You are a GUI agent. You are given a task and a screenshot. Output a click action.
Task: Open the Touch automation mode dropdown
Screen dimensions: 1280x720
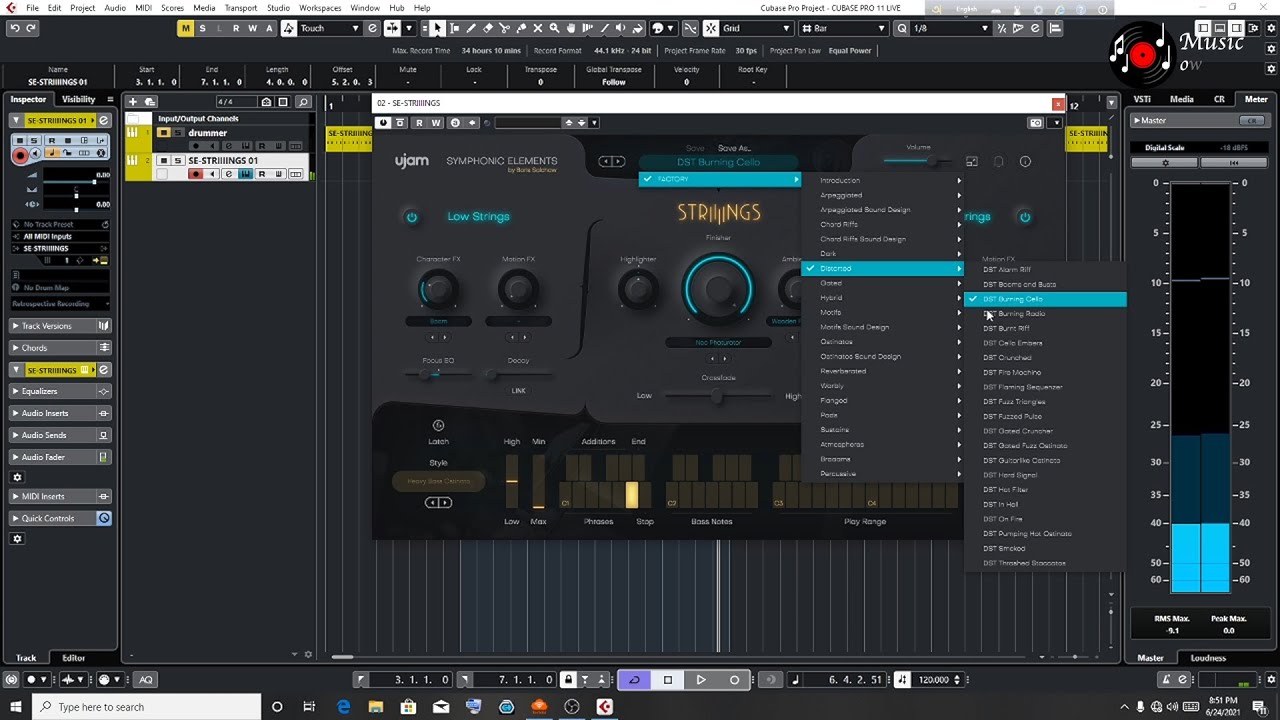328,28
